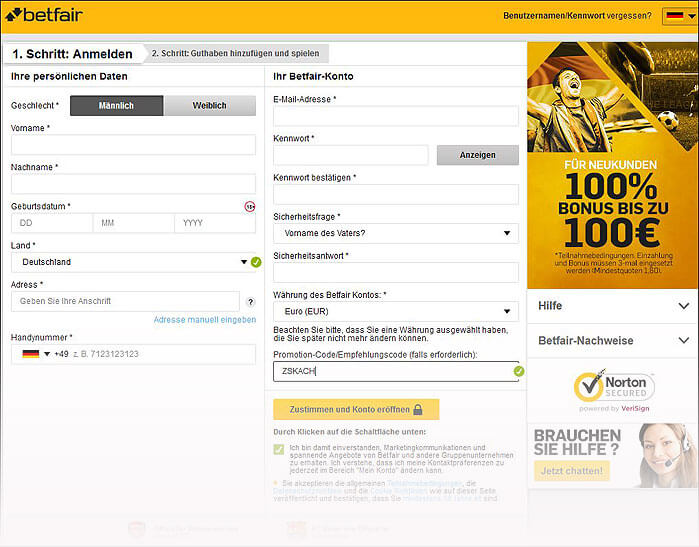Click the German flag in the header language selector
Viewport: 699px width, 547px height.
(x=674, y=16)
